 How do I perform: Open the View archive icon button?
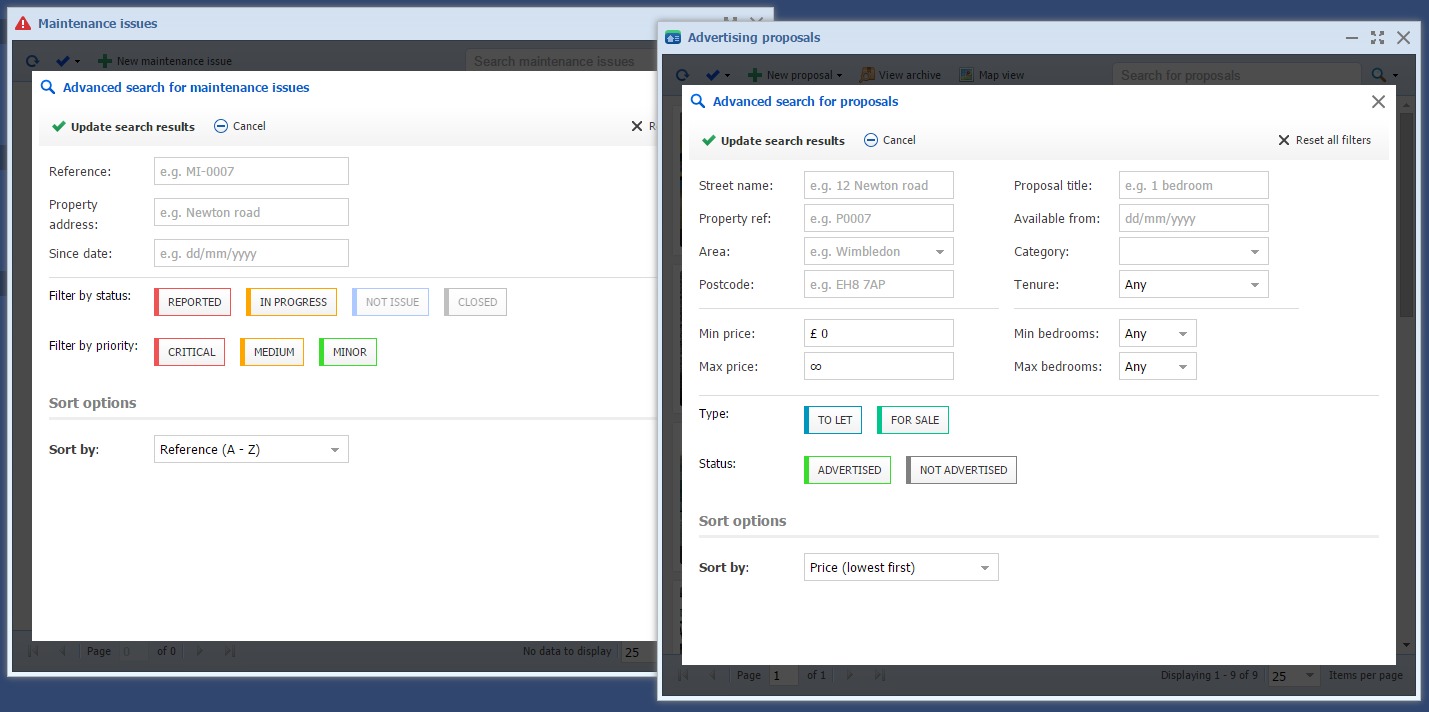tap(867, 75)
